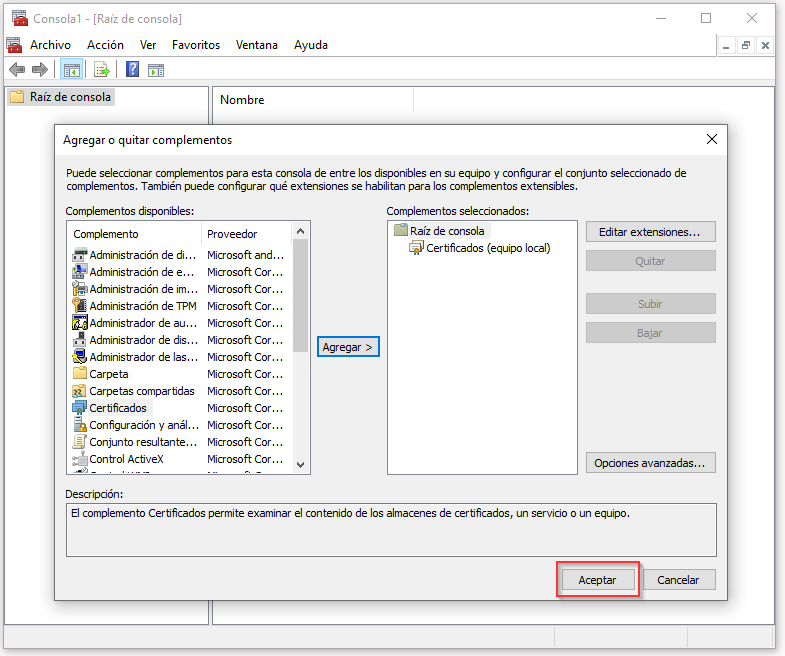This screenshot has height=656, width=785.
Task: Confirm with the Aceptar button
Action: [x=597, y=580]
